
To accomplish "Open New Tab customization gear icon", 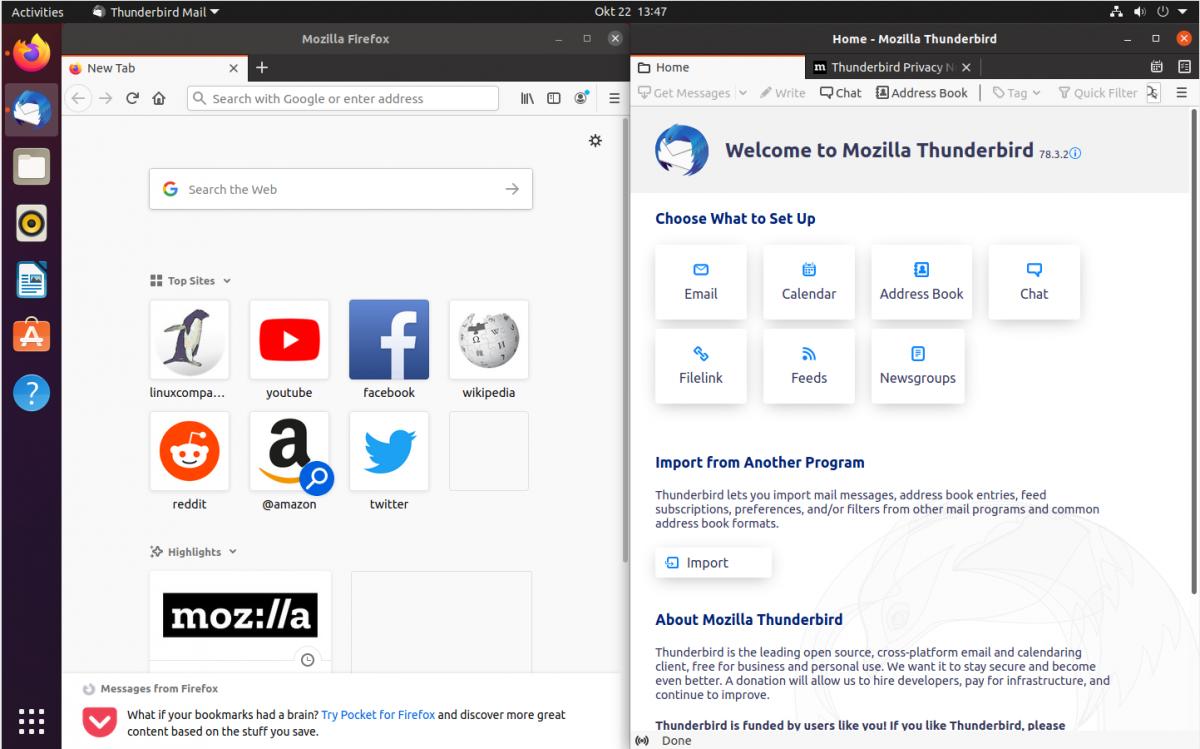I will (595, 141).
